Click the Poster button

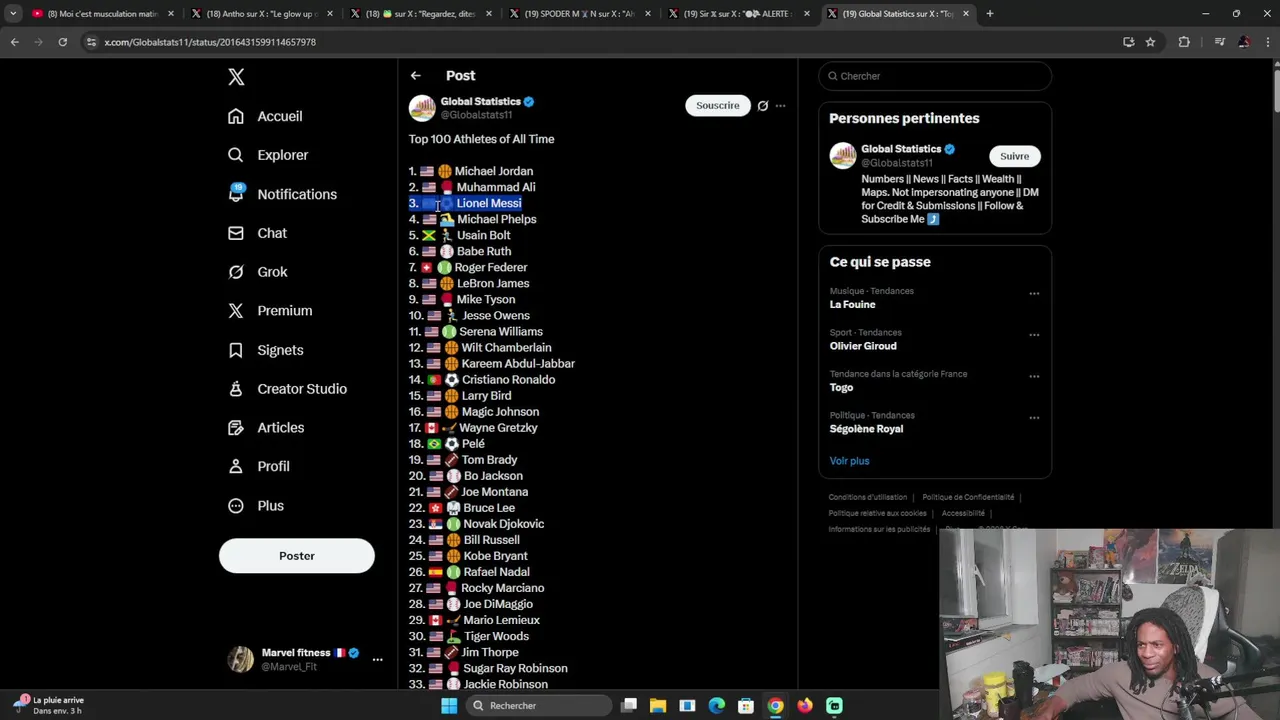pyautogui.click(x=297, y=556)
